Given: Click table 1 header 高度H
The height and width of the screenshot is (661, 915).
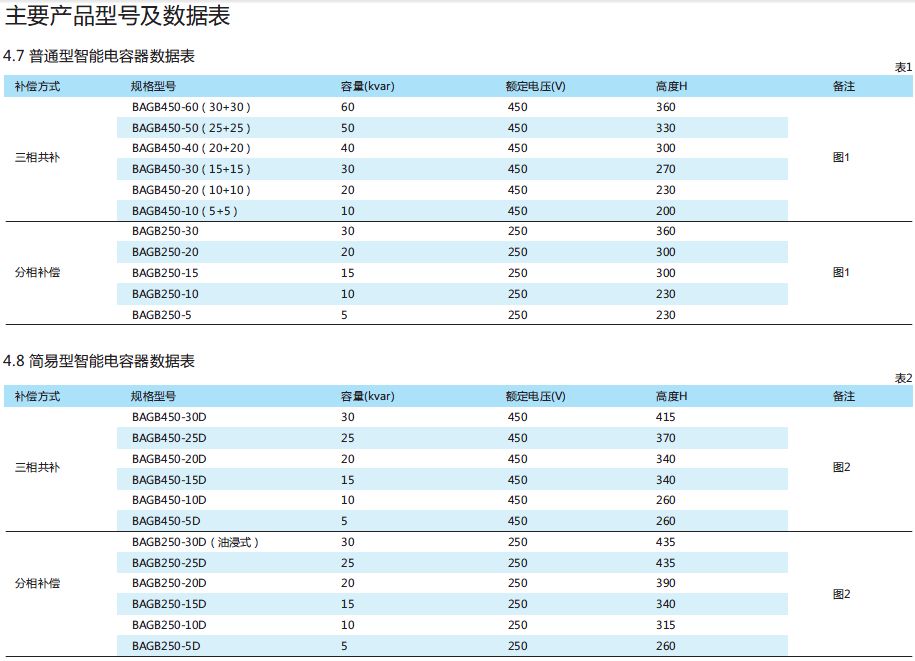Looking at the screenshot, I should tap(672, 86).
